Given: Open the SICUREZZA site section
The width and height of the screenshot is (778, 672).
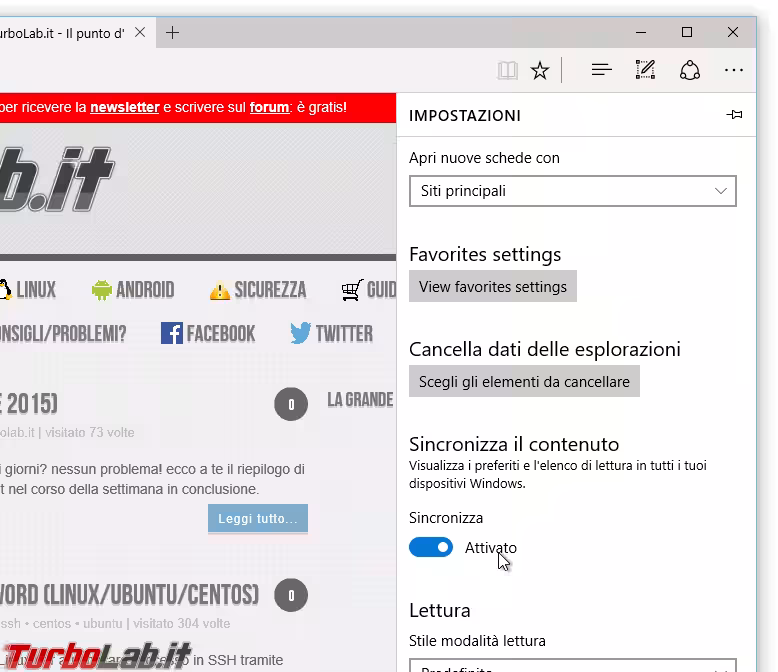Looking at the screenshot, I should point(270,290).
